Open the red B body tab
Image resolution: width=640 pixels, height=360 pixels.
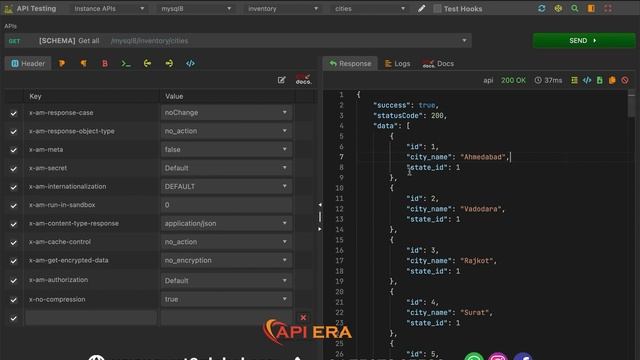[x=105, y=63]
